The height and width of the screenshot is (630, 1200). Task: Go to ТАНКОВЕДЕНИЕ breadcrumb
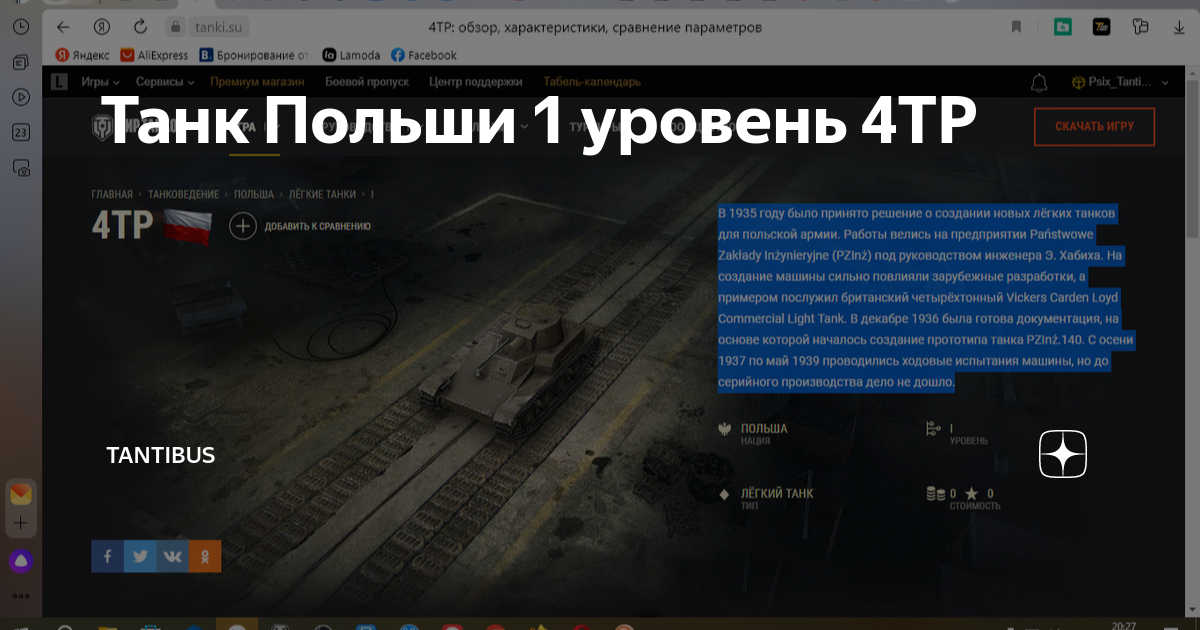click(184, 194)
